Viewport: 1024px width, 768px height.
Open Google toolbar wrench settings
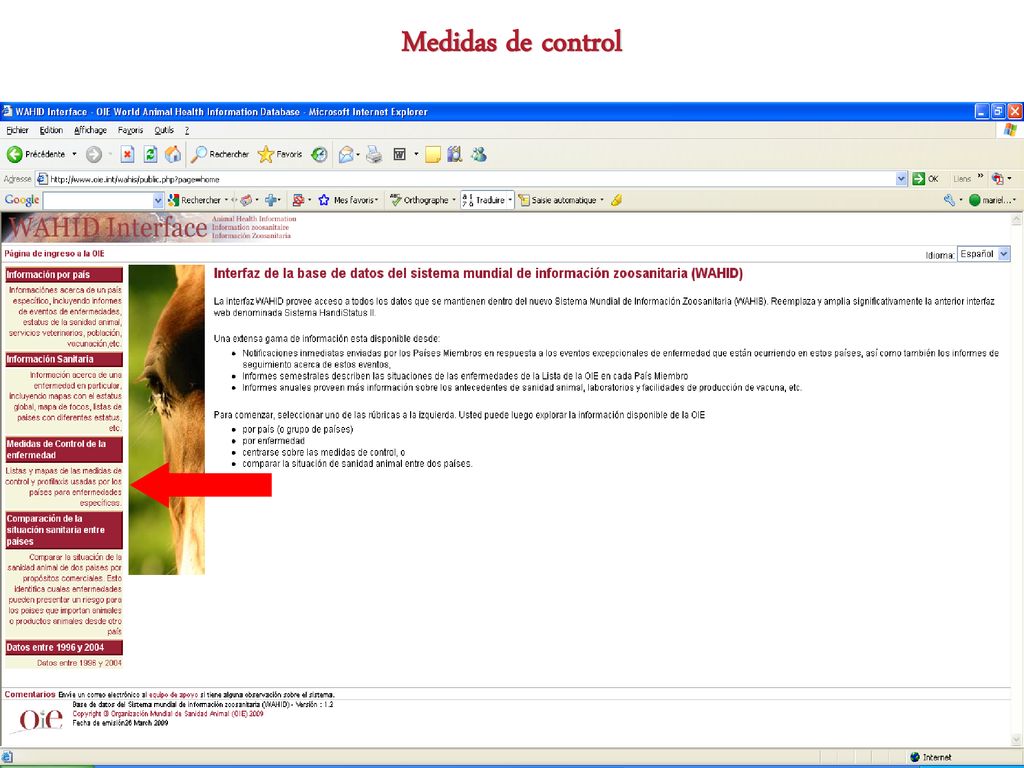[x=950, y=200]
